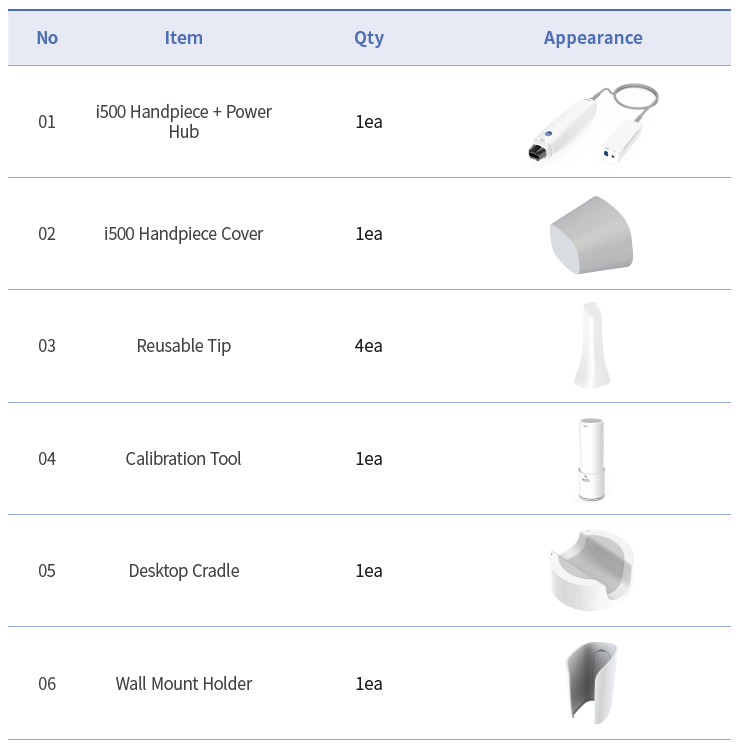Click row number 06
The image size is (745, 756).
point(47,684)
